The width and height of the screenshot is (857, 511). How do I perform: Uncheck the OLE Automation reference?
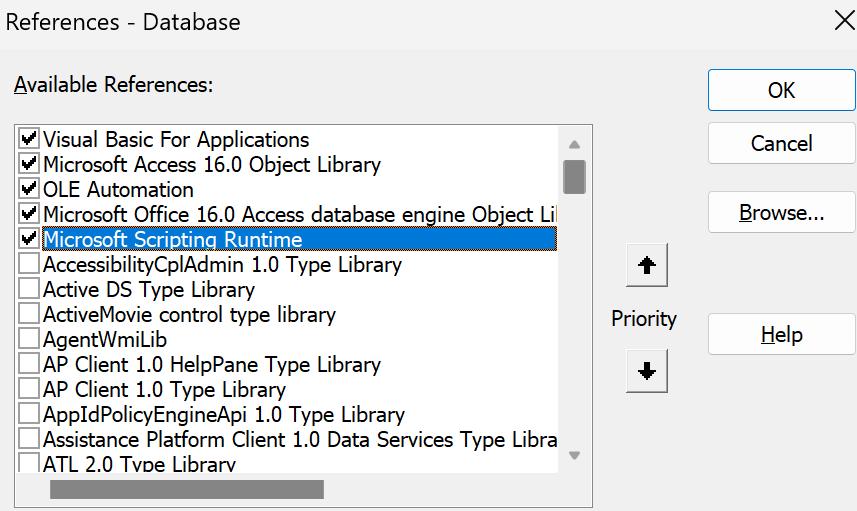[29, 189]
